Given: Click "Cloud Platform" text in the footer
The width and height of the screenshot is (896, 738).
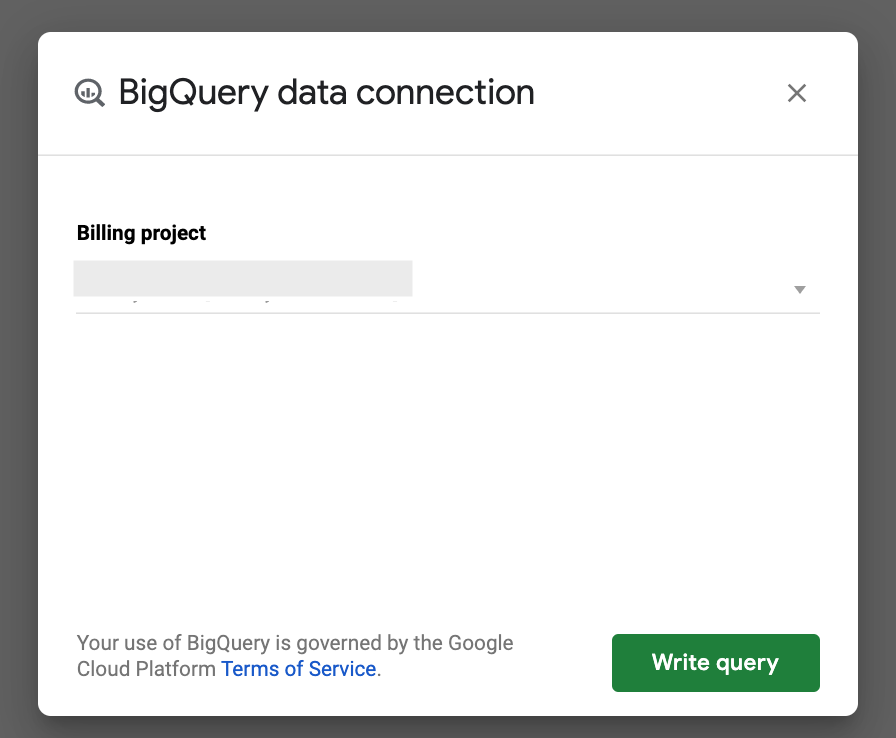Looking at the screenshot, I should 147,669.
